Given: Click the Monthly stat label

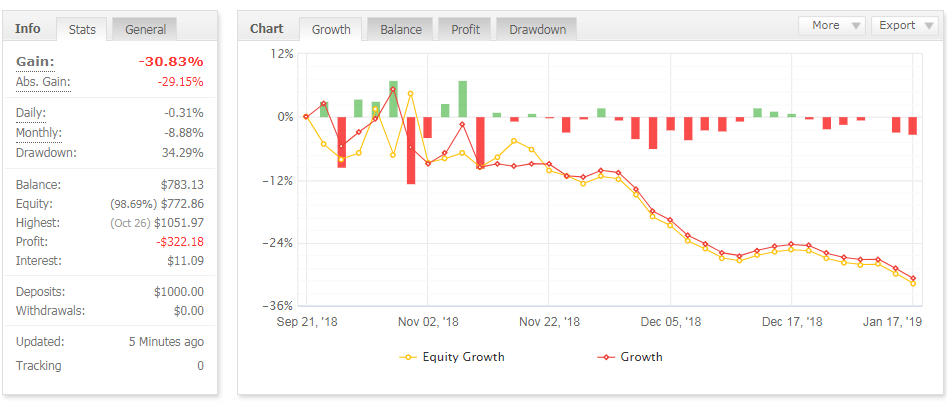Looking at the screenshot, I should coord(39,133).
